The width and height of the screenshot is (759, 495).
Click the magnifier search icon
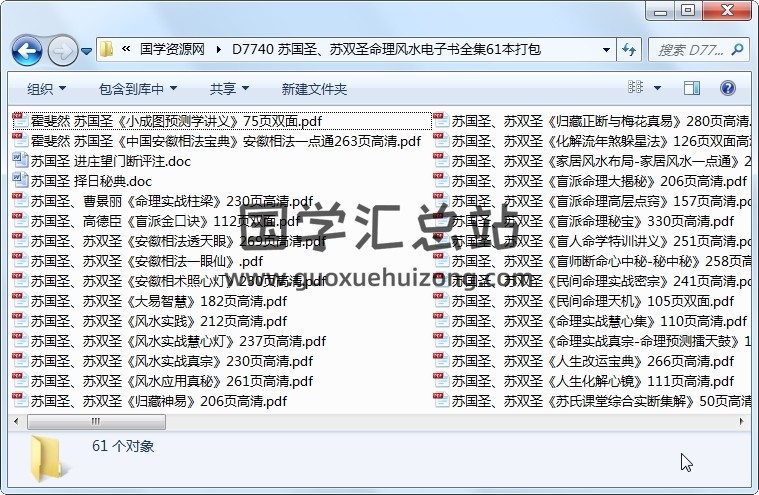coord(737,49)
